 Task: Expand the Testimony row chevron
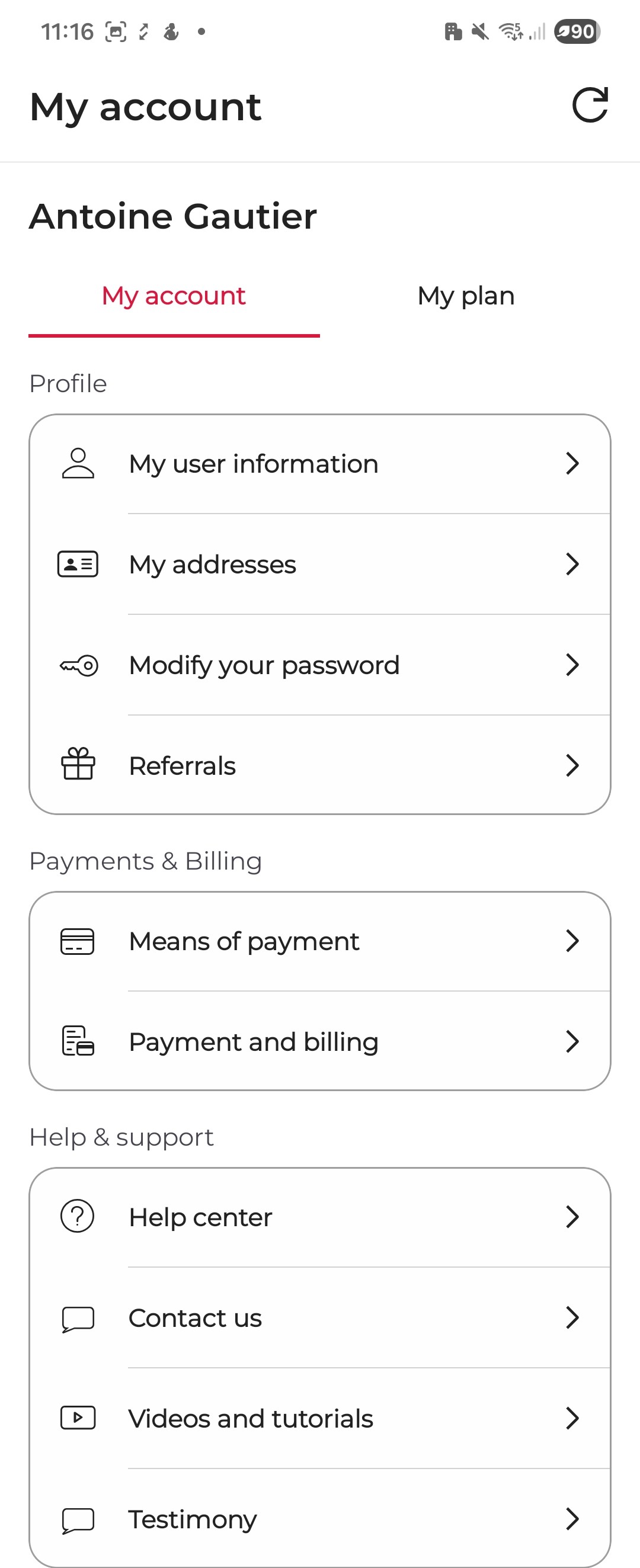pos(572,1519)
